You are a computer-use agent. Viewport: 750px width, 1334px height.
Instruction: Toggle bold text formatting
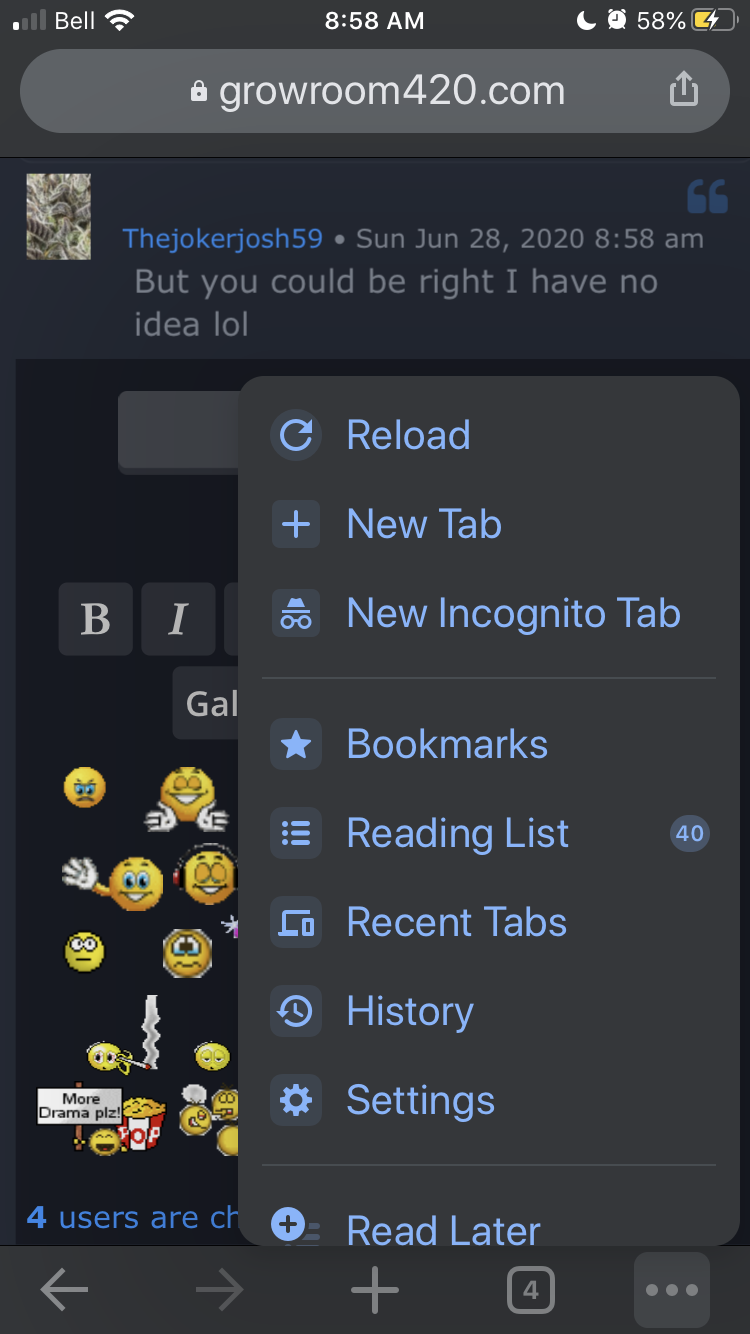[x=96, y=619]
